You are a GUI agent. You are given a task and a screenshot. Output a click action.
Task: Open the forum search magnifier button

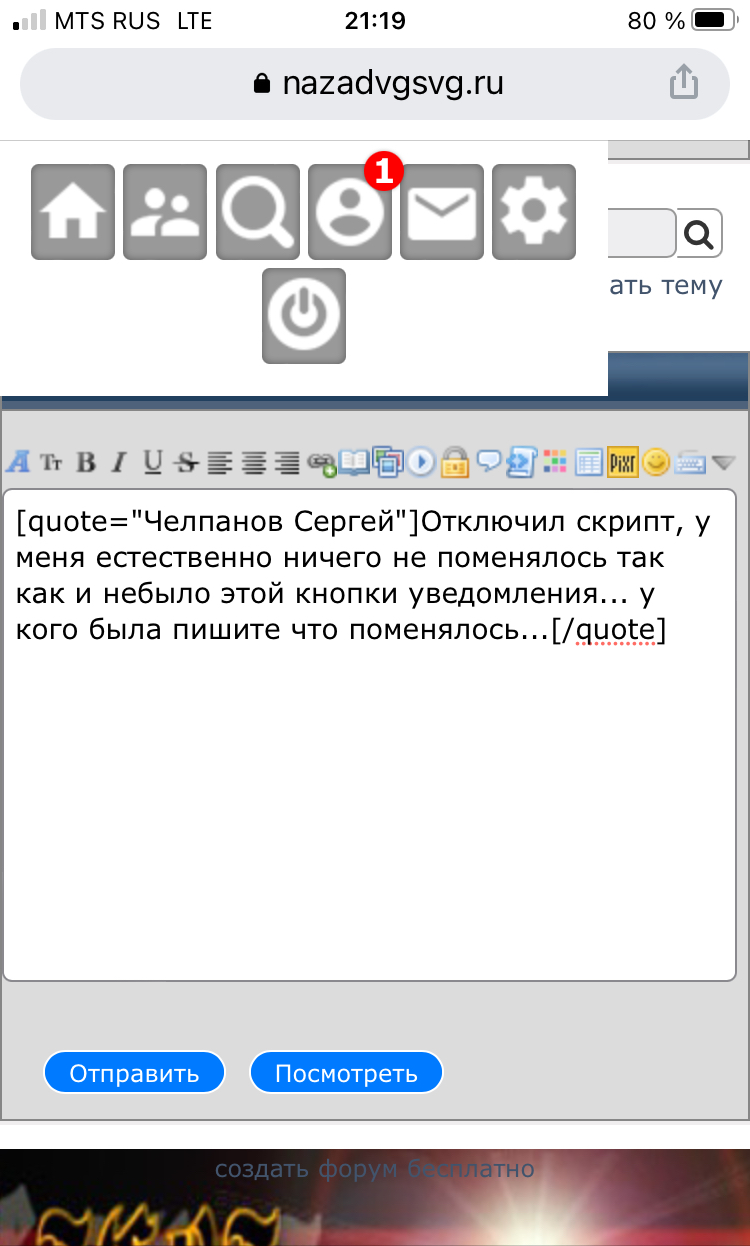258,212
